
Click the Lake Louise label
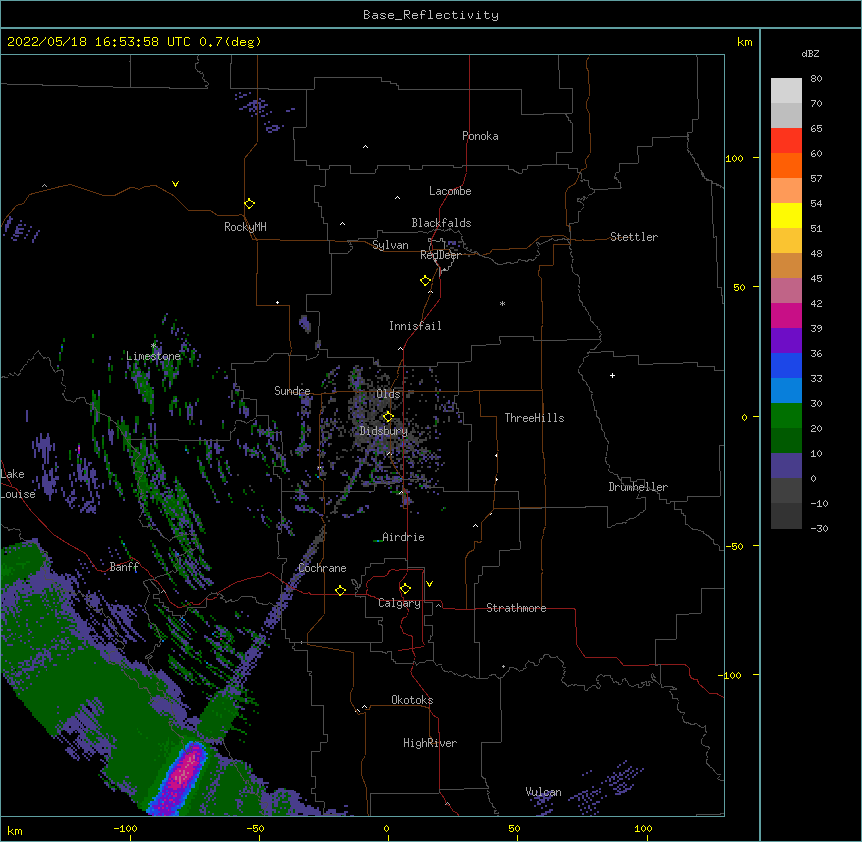click(18, 484)
